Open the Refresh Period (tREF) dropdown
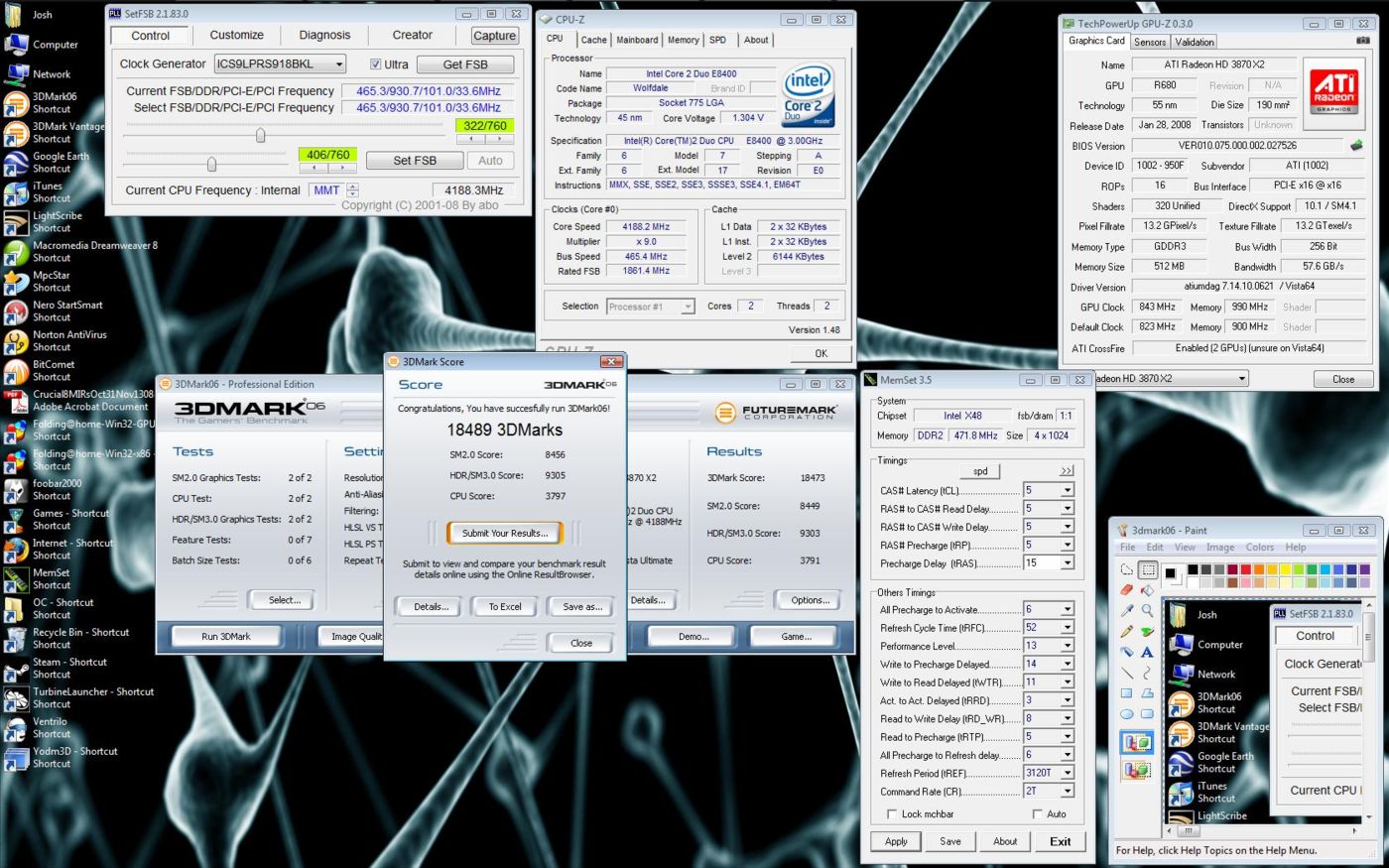Image resolution: width=1389 pixels, height=868 pixels. (x=1068, y=773)
